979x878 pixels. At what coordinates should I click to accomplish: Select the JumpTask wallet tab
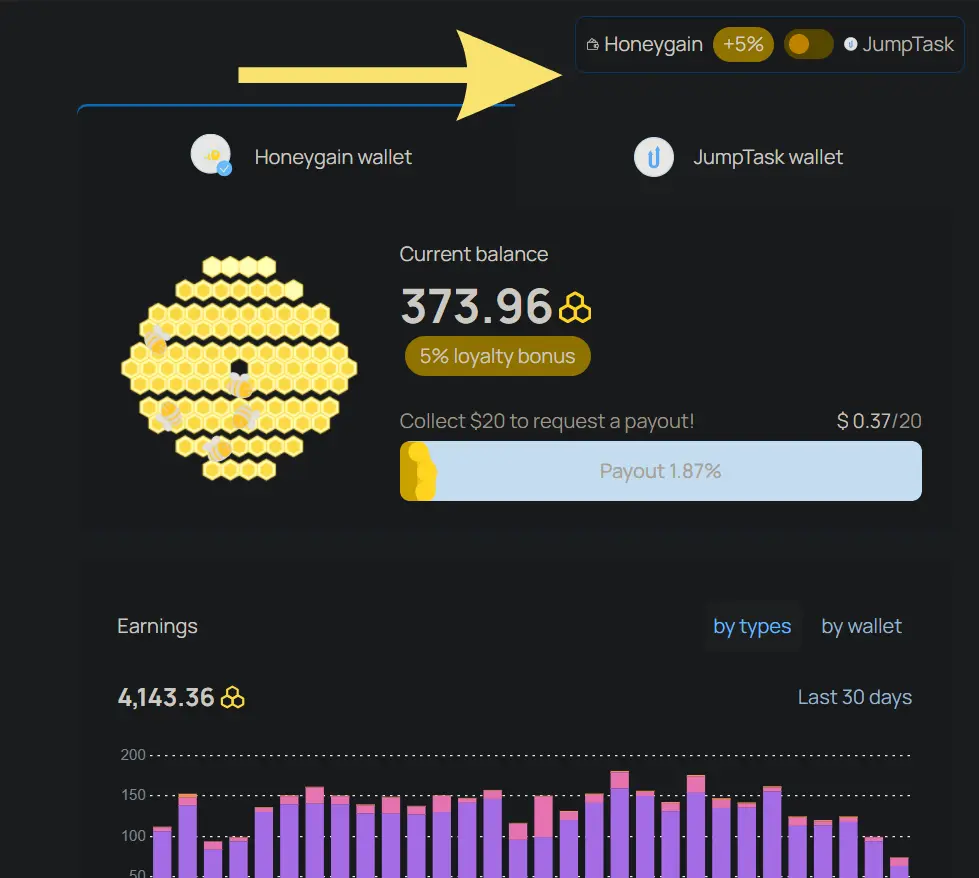739,157
